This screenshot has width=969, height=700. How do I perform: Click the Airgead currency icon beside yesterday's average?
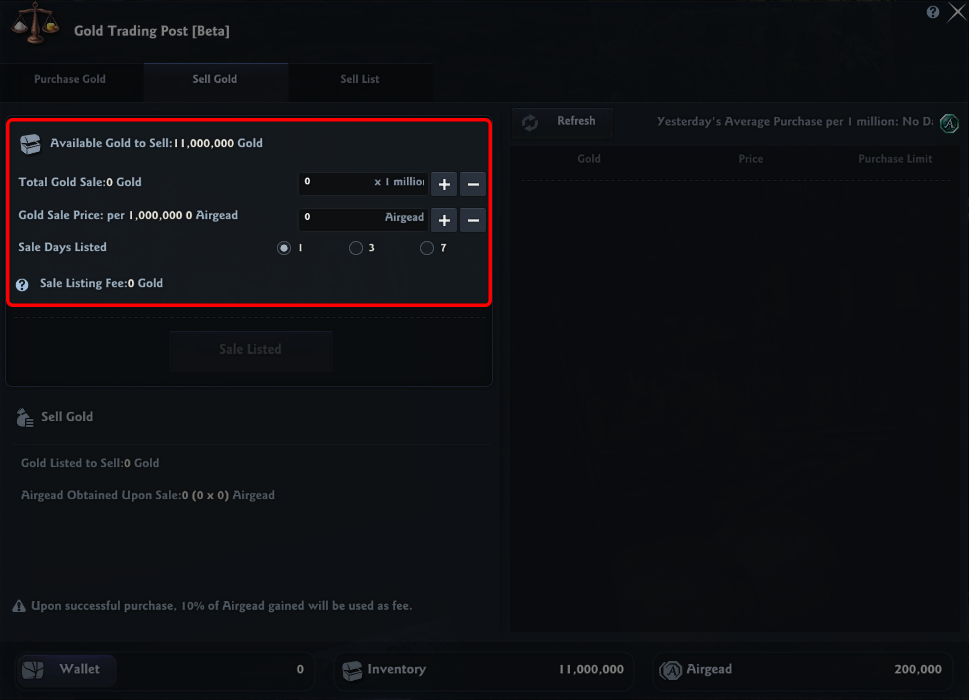pyautogui.click(x=949, y=122)
